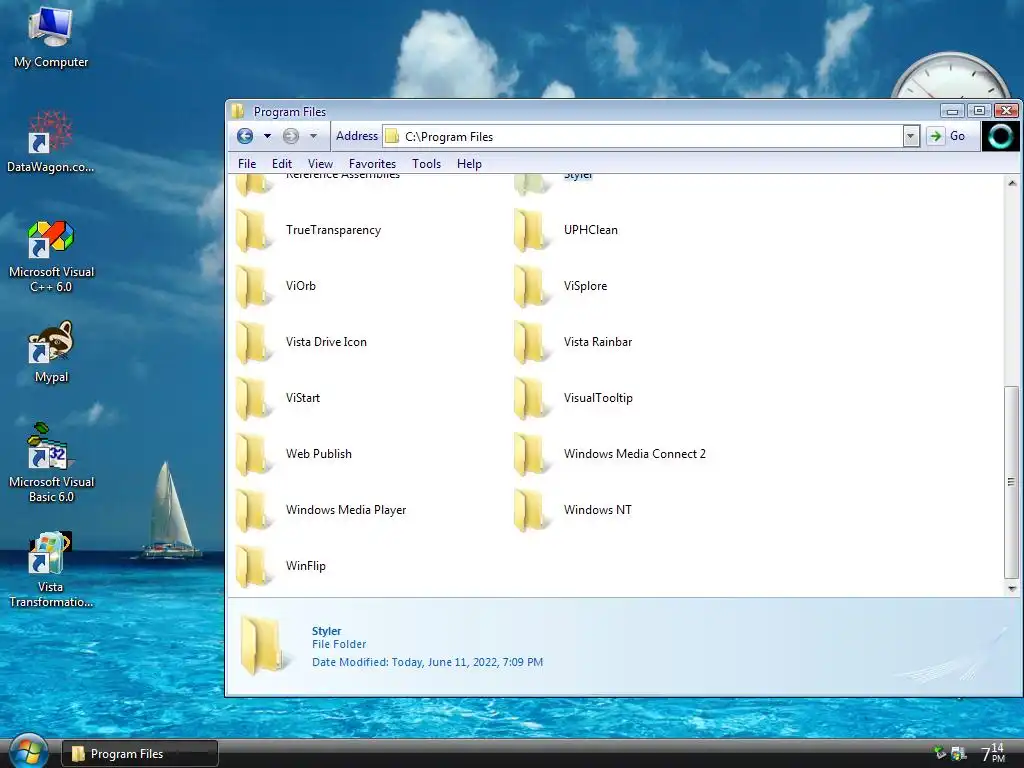Open the Back history dropdown arrow
This screenshot has width=1024, height=768.
(267, 136)
